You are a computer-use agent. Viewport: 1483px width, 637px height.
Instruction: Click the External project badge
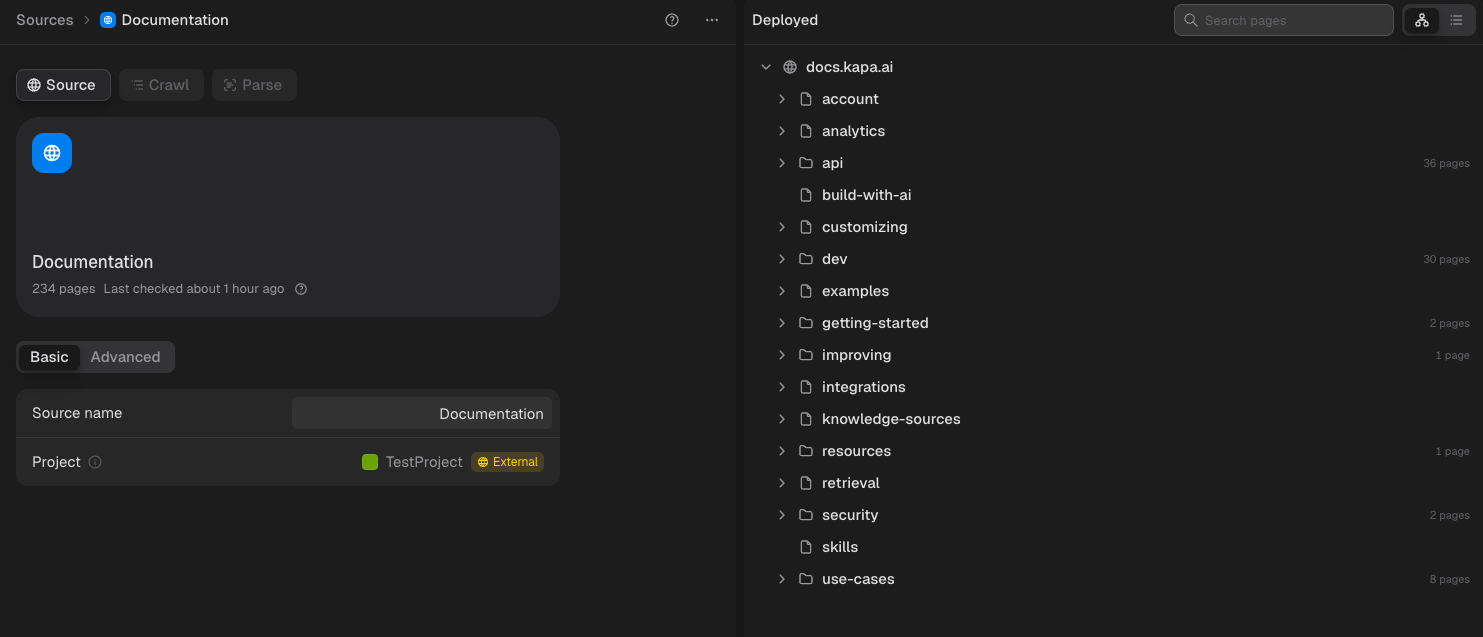pos(507,462)
